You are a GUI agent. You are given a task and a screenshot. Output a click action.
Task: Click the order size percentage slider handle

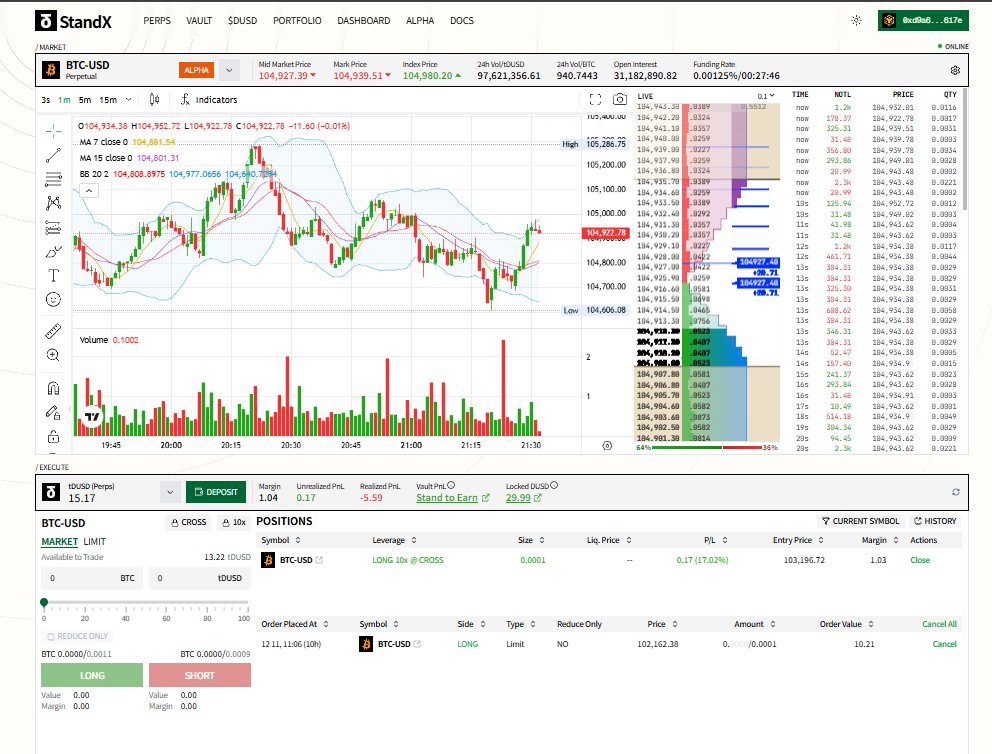(x=44, y=602)
